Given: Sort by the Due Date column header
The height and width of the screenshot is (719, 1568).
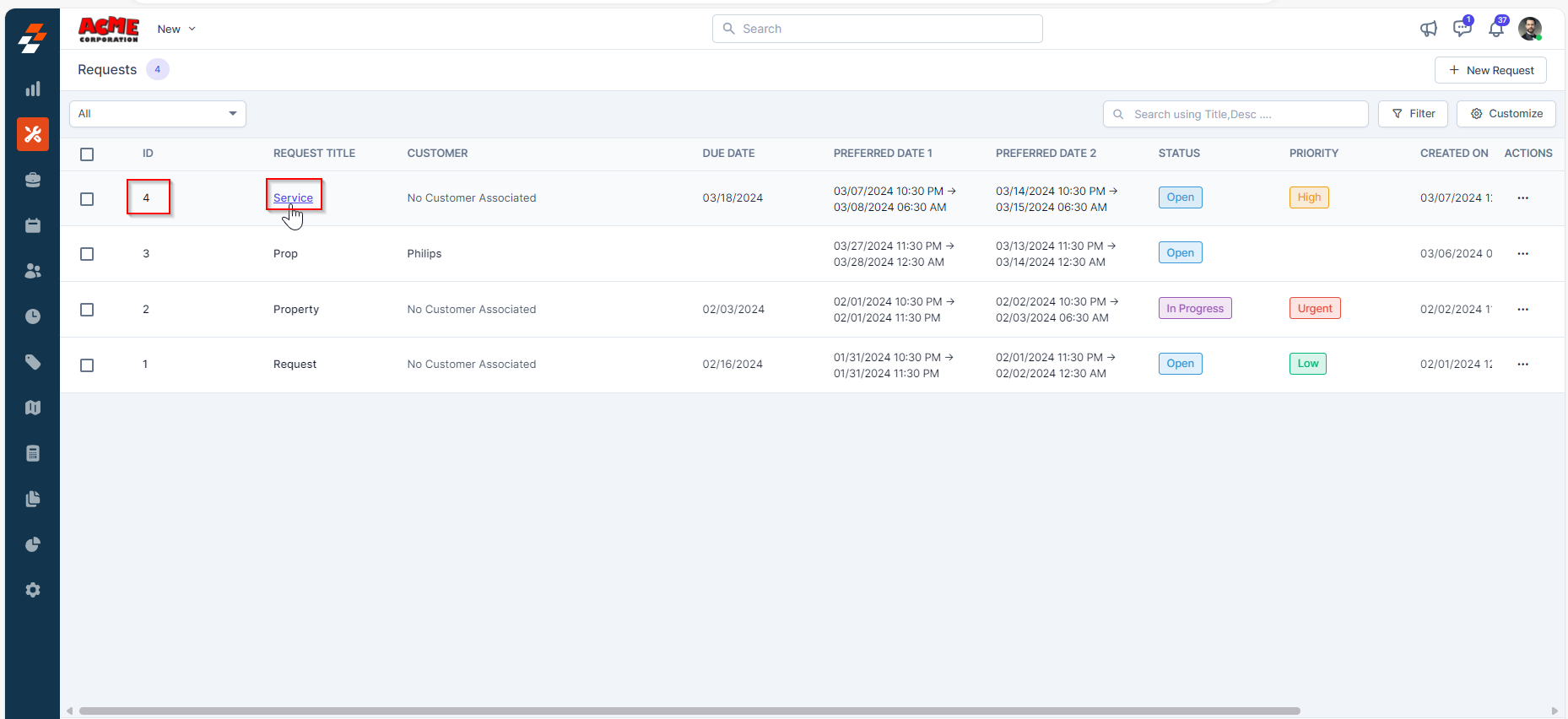Looking at the screenshot, I should (x=728, y=154).
